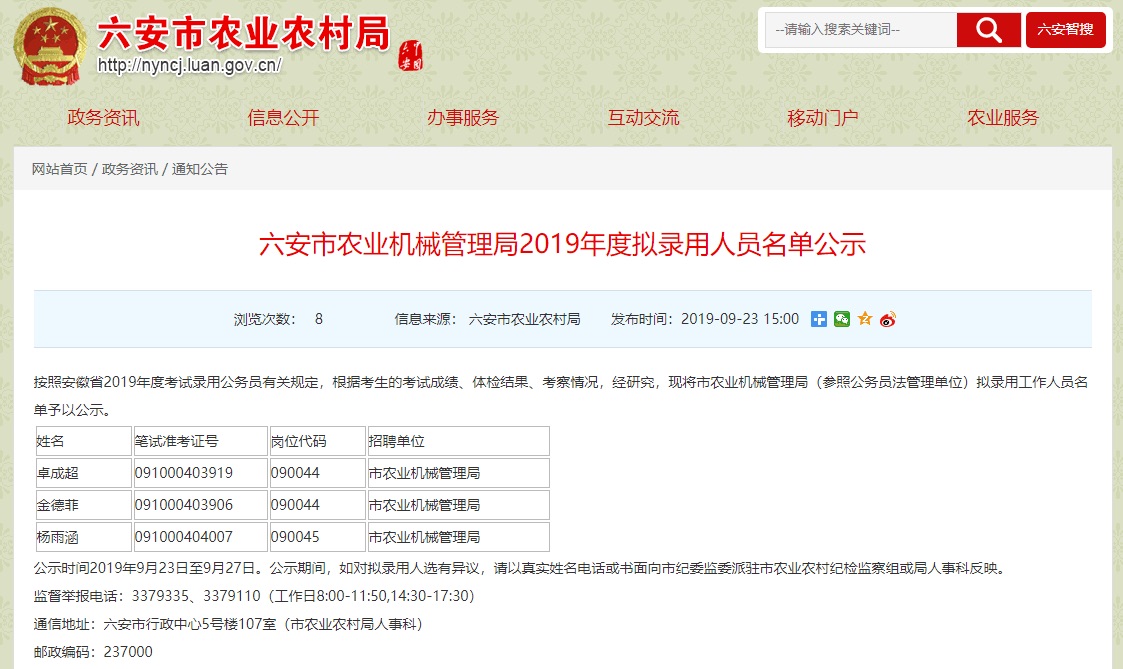Click the 六安智搜 button

click(1065, 30)
